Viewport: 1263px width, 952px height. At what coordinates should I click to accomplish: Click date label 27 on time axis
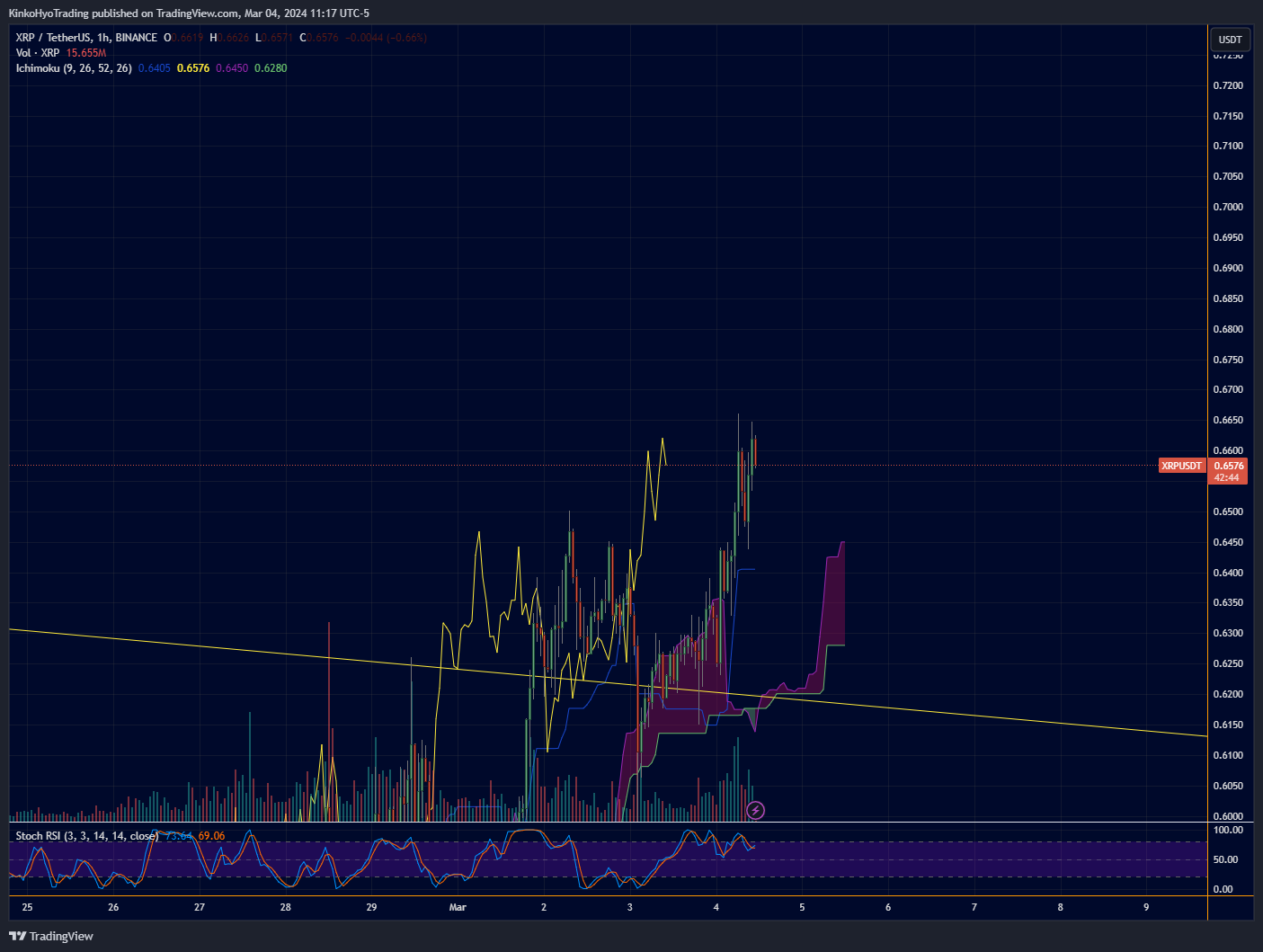[200, 907]
